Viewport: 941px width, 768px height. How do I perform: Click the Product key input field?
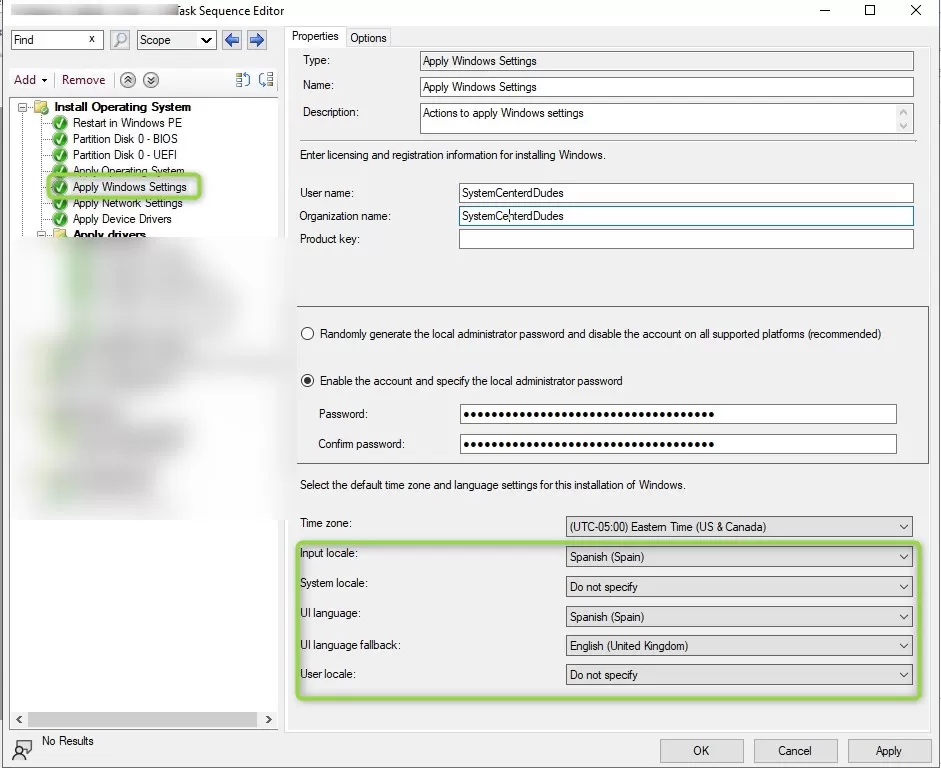685,239
